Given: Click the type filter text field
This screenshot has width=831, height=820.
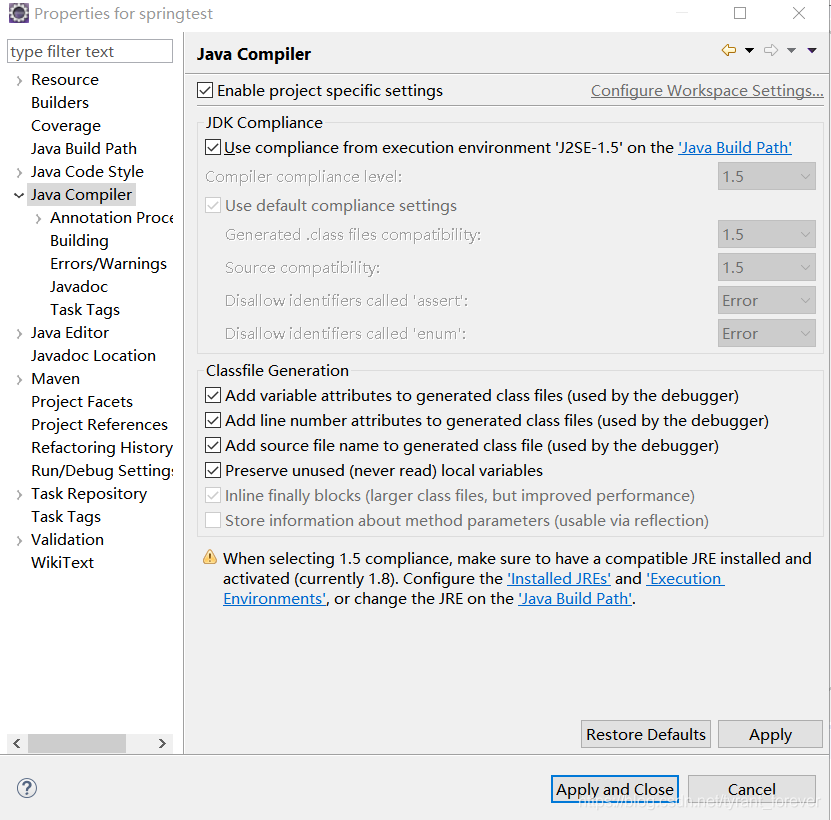Looking at the screenshot, I should [x=90, y=51].
